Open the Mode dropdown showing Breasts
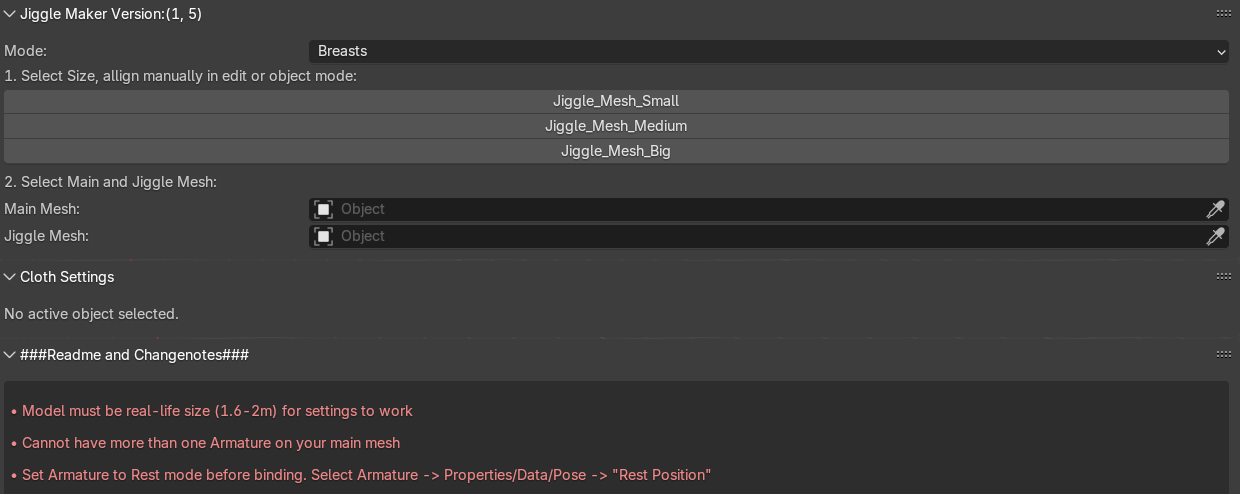This screenshot has width=1240, height=494. point(768,51)
